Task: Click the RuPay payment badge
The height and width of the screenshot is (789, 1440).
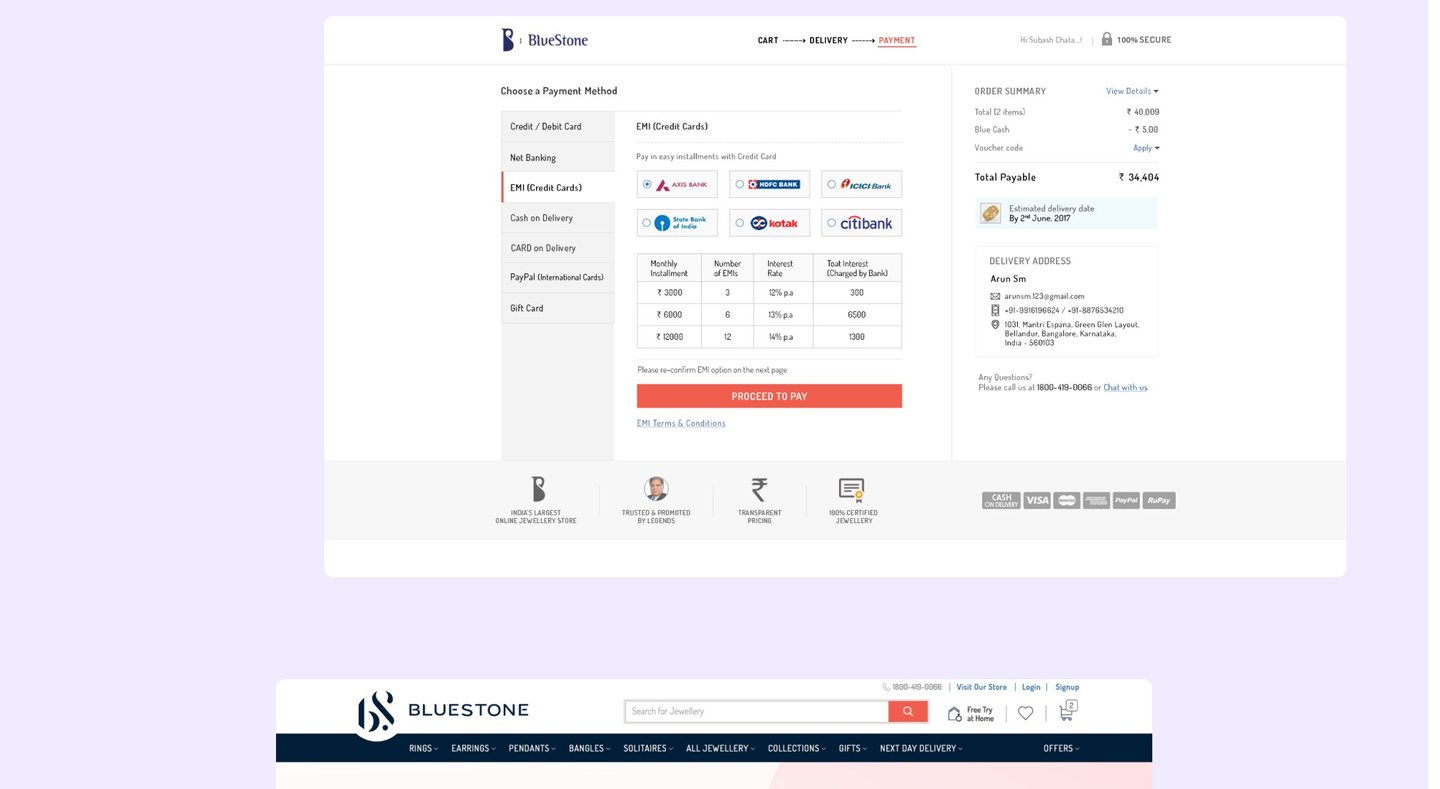Action: coord(1159,500)
